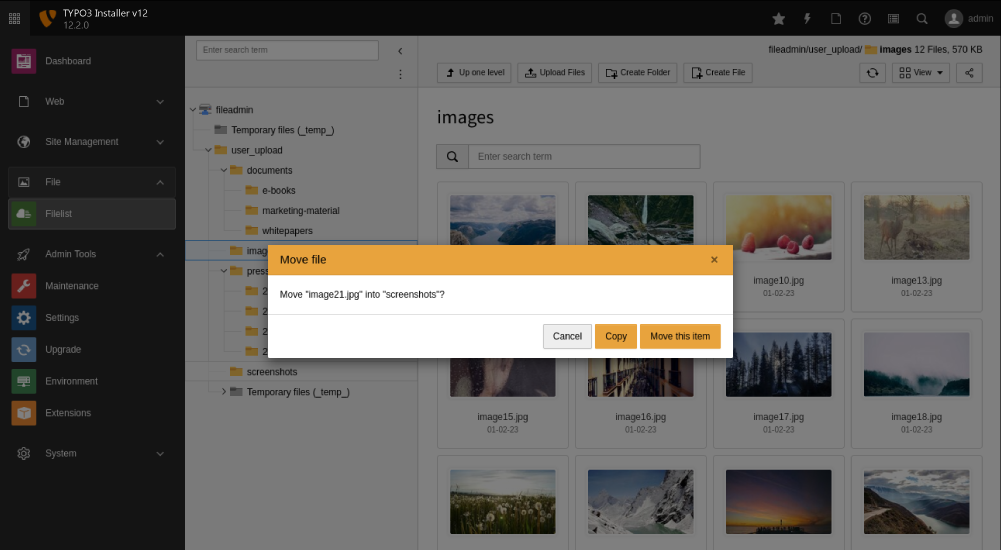The width and height of the screenshot is (1001, 550).
Task: Close the Move file dialog with X
Action: (714, 260)
